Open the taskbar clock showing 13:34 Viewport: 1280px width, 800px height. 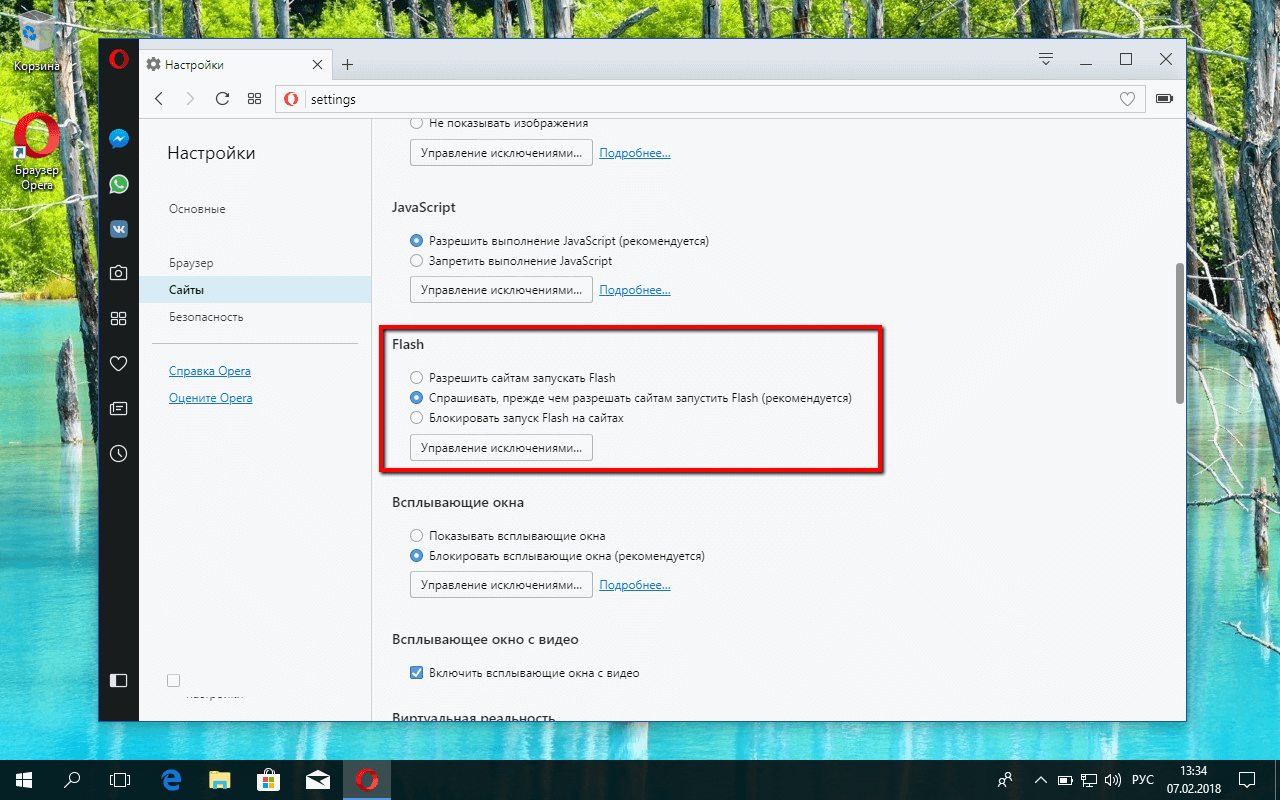coord(1194,779)
